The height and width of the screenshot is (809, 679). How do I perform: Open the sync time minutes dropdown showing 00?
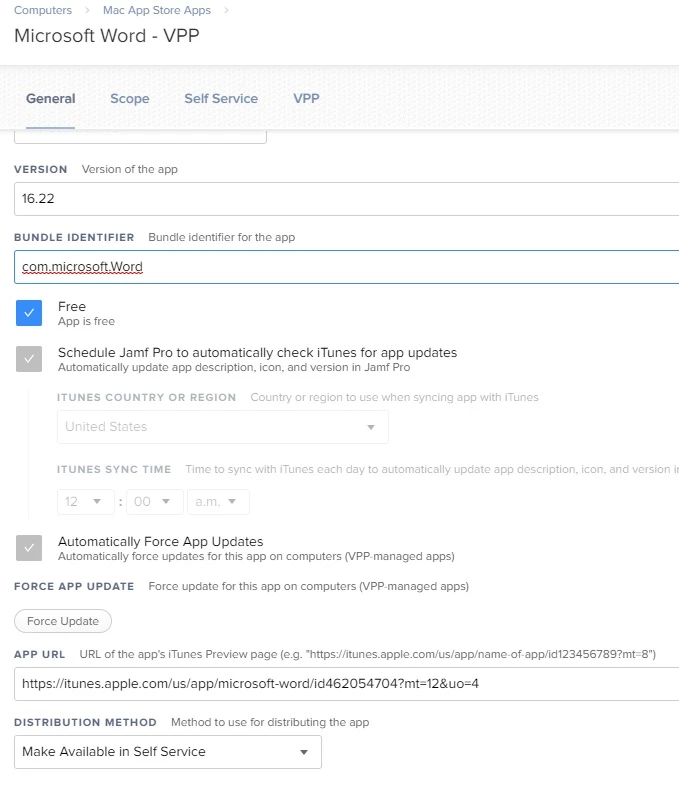click(x=155, y=501)
